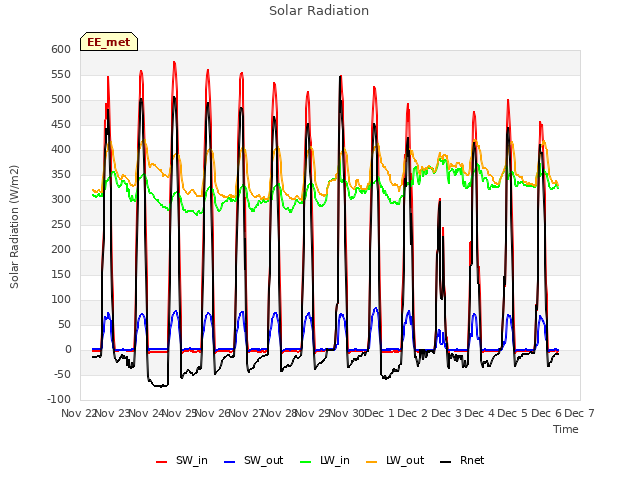Click the Dec 7 x-axis tick label
The height and width of the screenshot is (480, 640).
[579, 413]
